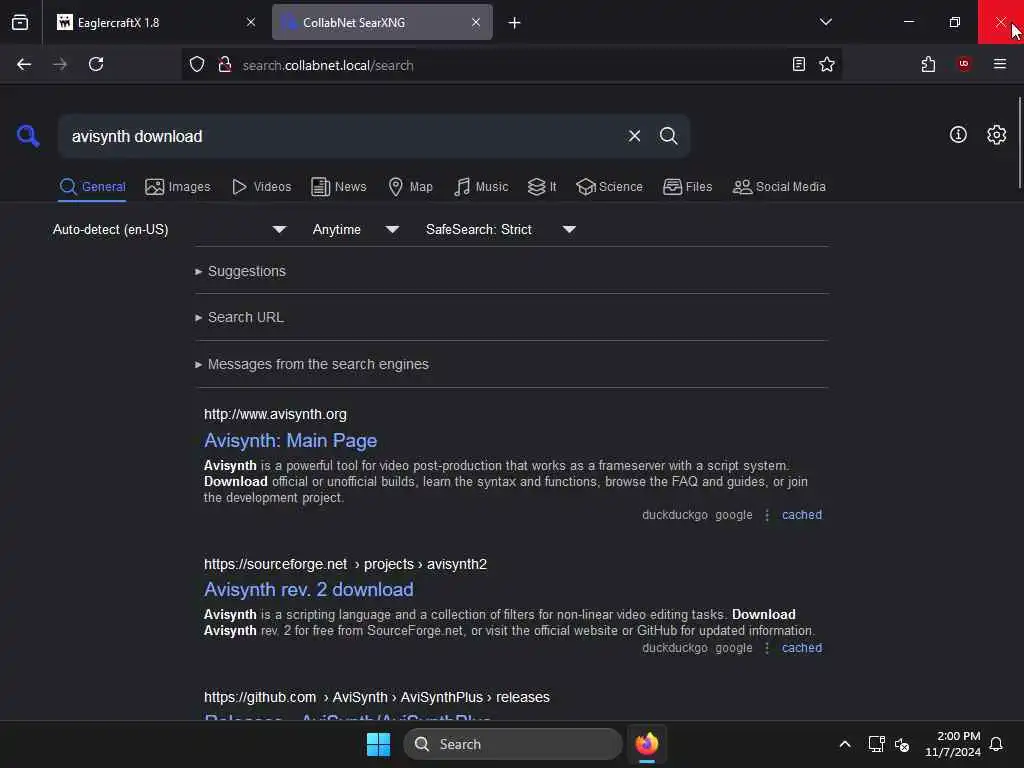The image size is (1024, 768).
Task: Switch to Files search category
Action: click(x=688, y=187)
